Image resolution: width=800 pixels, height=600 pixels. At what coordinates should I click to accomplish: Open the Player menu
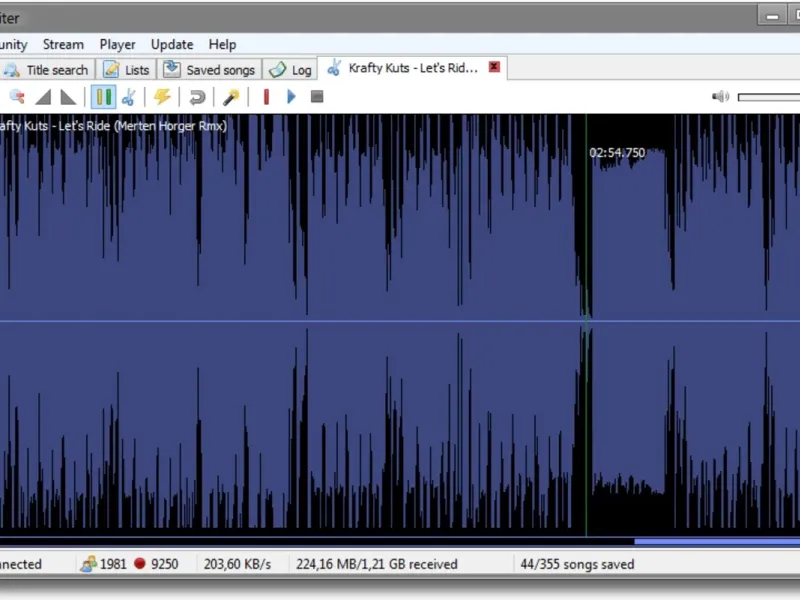click(x=117, y=44)
